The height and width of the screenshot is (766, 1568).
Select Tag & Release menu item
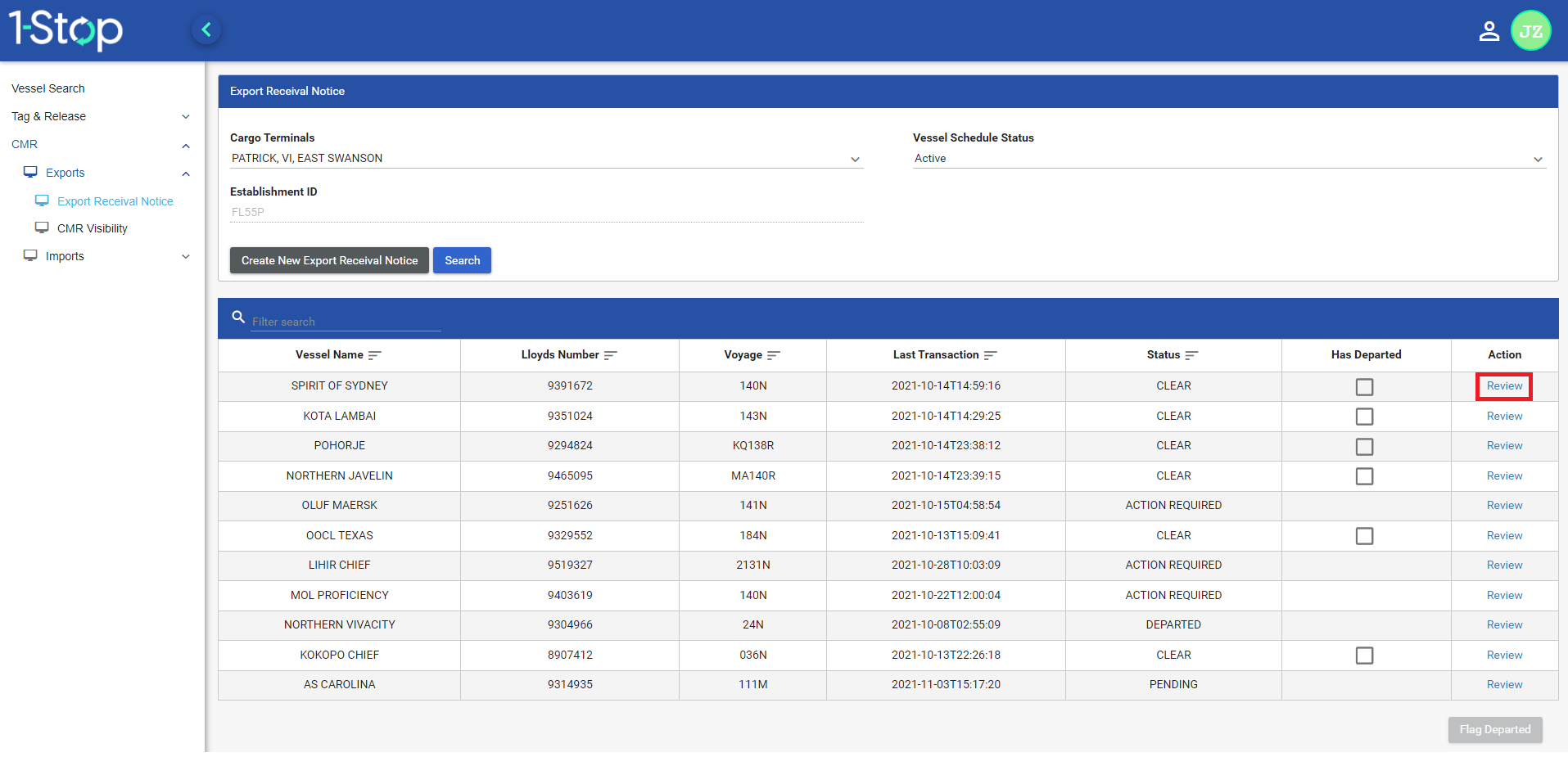(x=49, y=116)
